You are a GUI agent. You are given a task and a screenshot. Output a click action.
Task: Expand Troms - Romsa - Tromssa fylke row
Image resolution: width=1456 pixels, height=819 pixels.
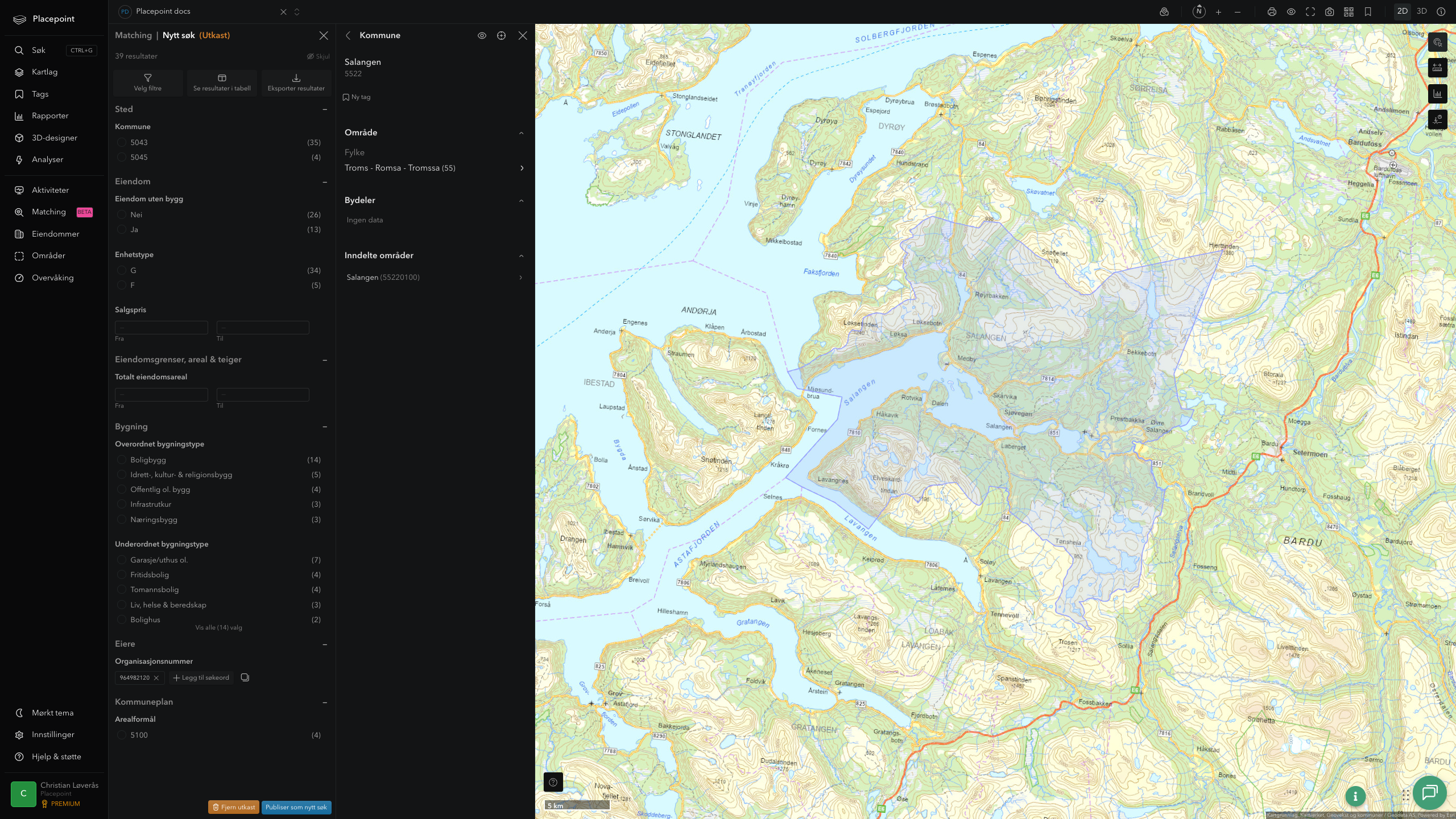(435, 168)
